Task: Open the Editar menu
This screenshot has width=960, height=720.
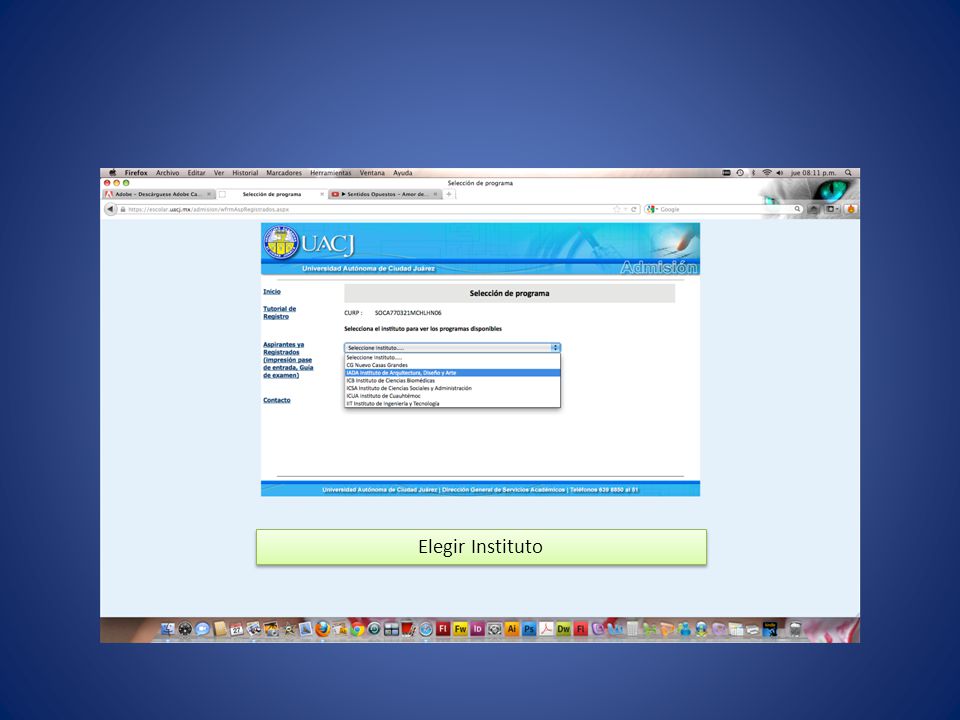Action: (197, 173)
